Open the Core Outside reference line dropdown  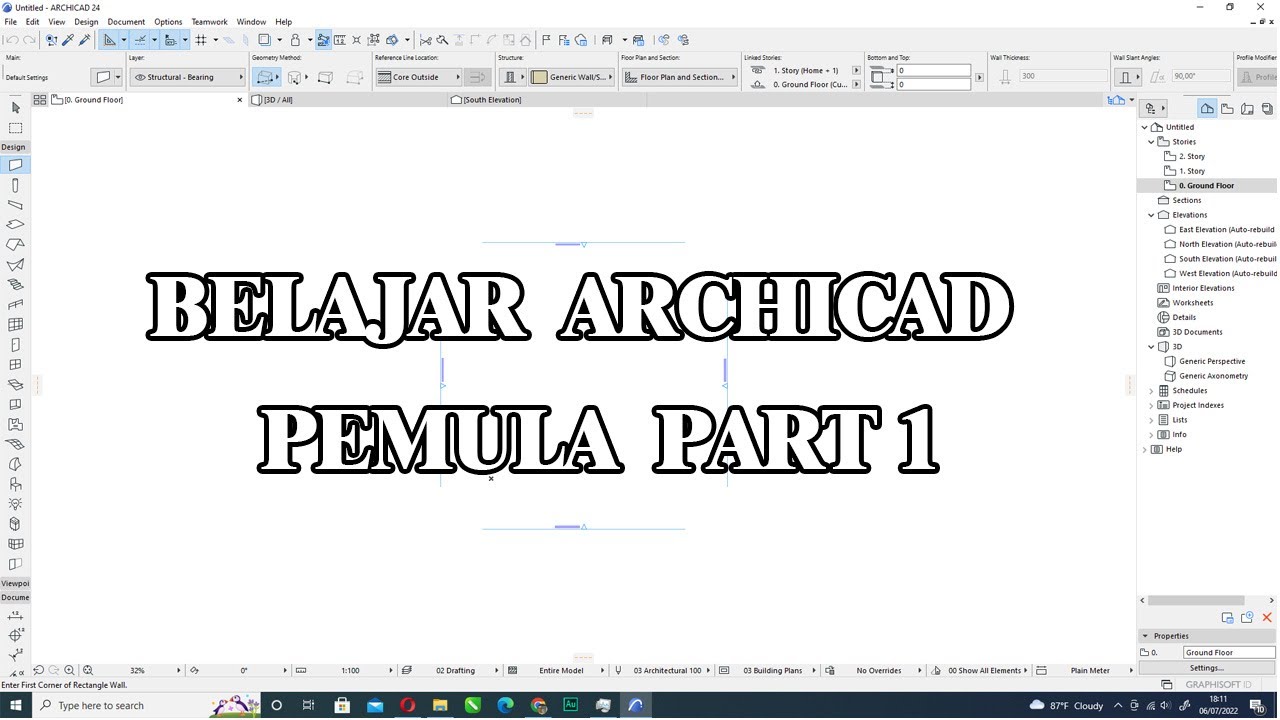click(419, 77)
